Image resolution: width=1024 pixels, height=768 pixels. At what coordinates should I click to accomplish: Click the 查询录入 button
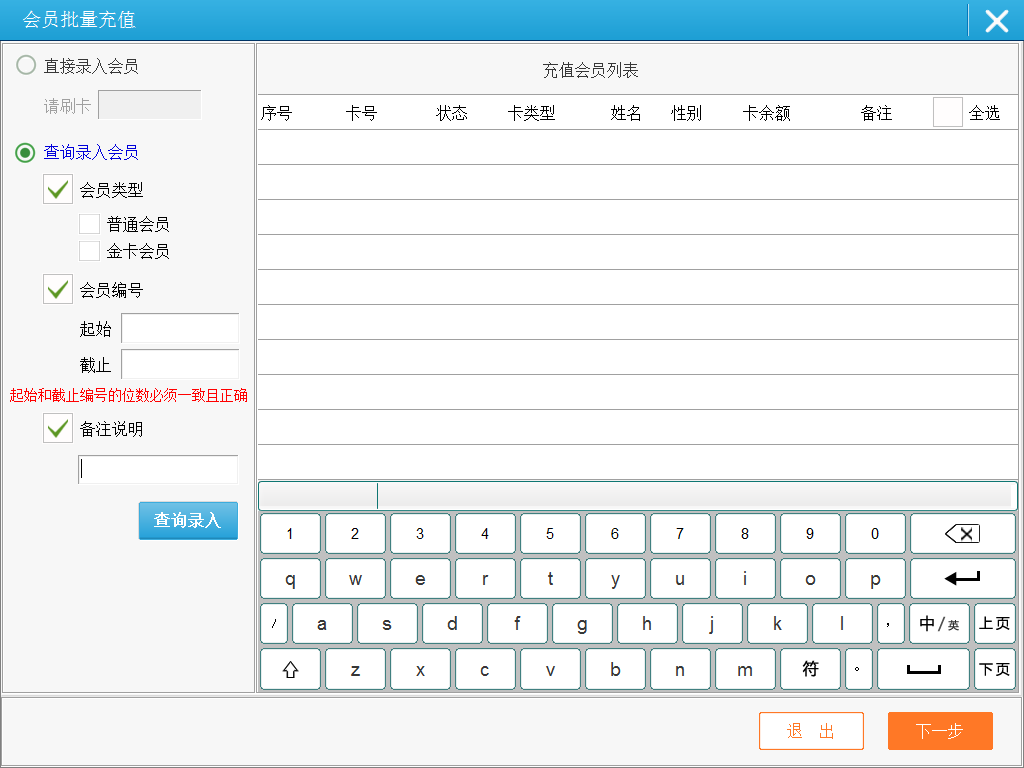click(x=188, y=521)
